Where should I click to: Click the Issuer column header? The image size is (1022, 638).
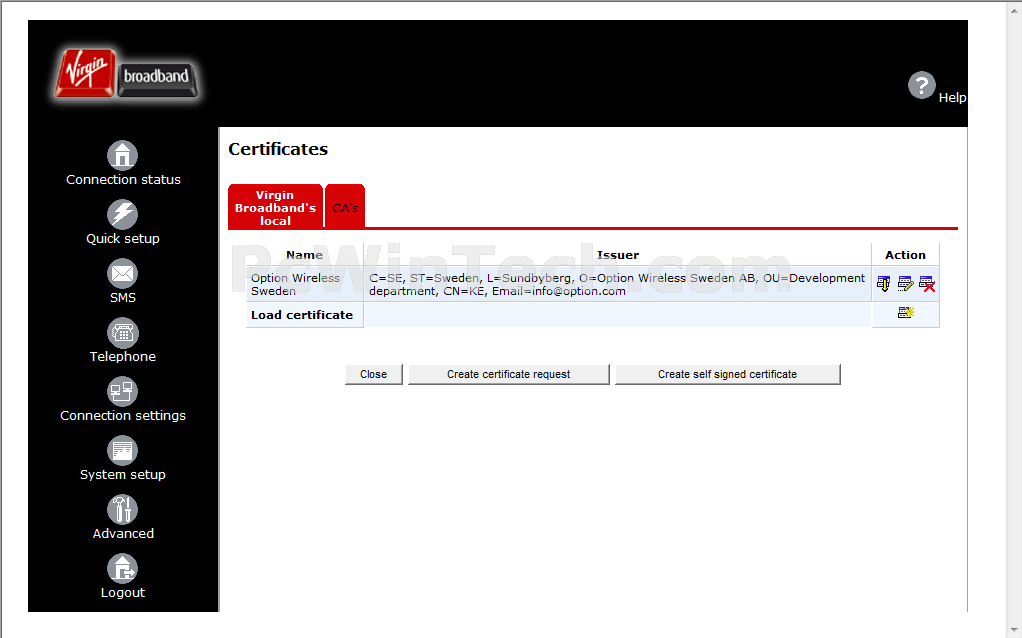618,255
